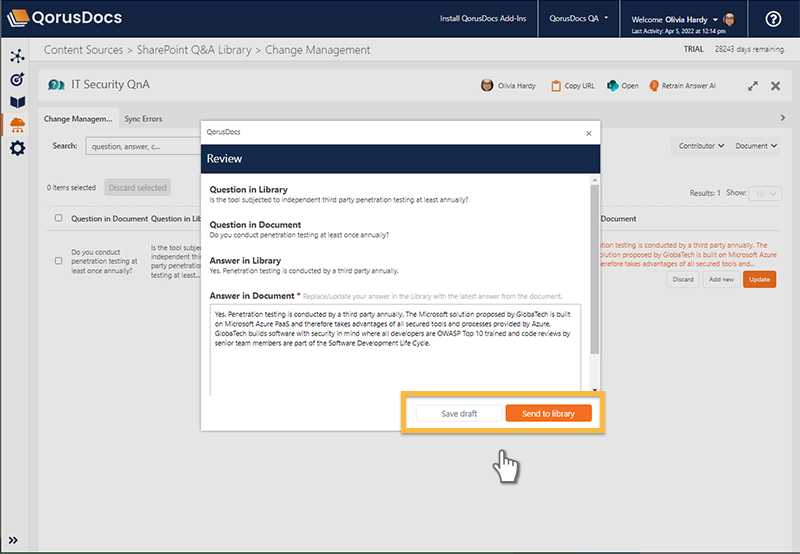Click the IT Security QnA title
The width and height of the screenshot is (800, 554).
[x=110, y=85]
